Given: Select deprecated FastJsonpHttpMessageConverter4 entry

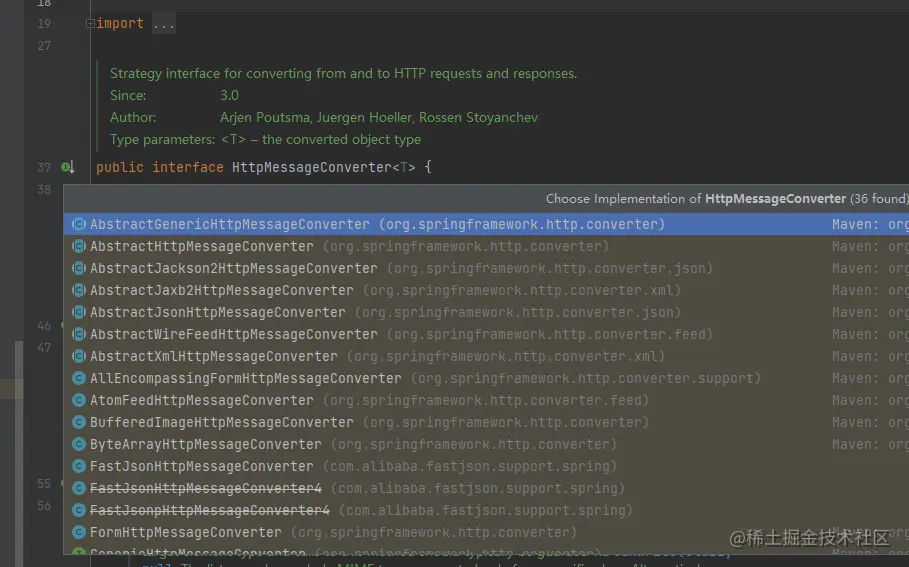Looking at the screenshot, I should (486, 511).
